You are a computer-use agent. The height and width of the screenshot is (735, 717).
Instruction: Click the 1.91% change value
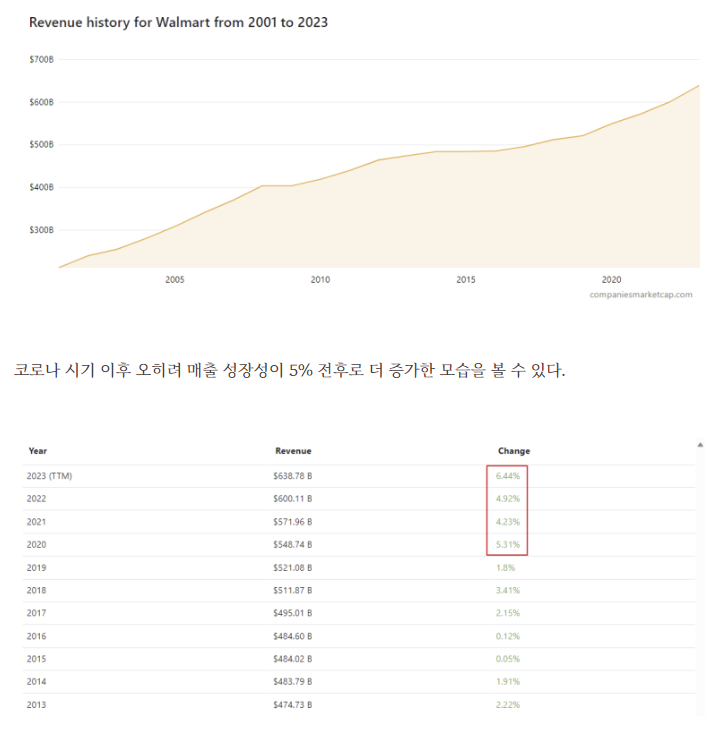(x=508, y=682)
